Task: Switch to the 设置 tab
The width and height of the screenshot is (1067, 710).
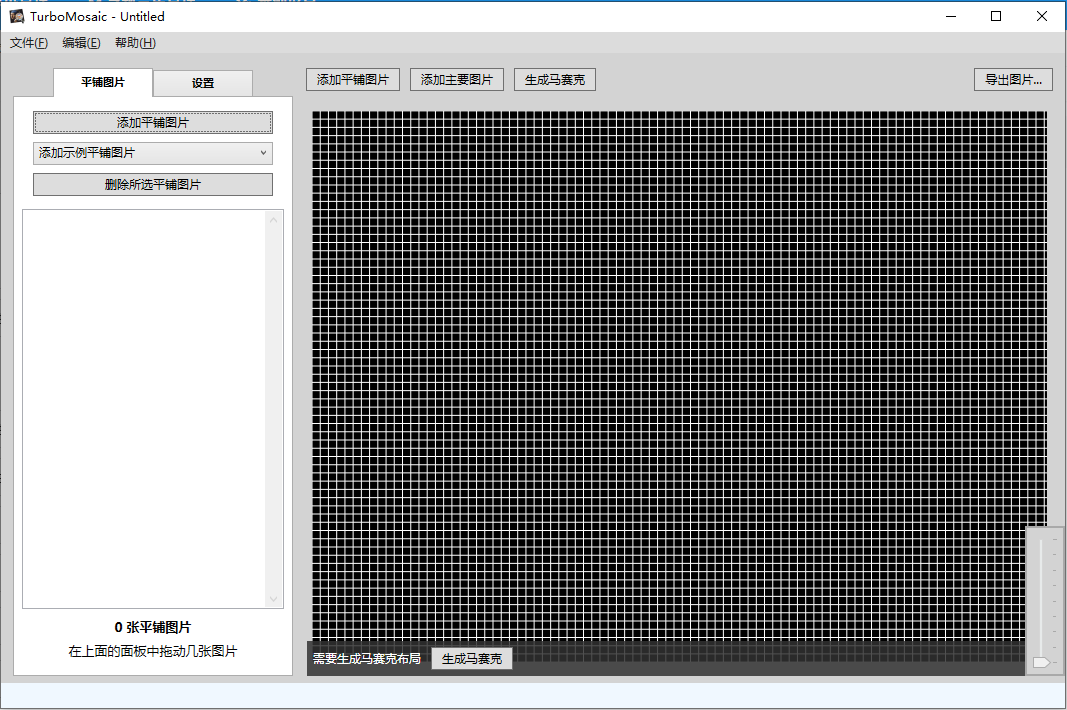Action: click(203, 83)
